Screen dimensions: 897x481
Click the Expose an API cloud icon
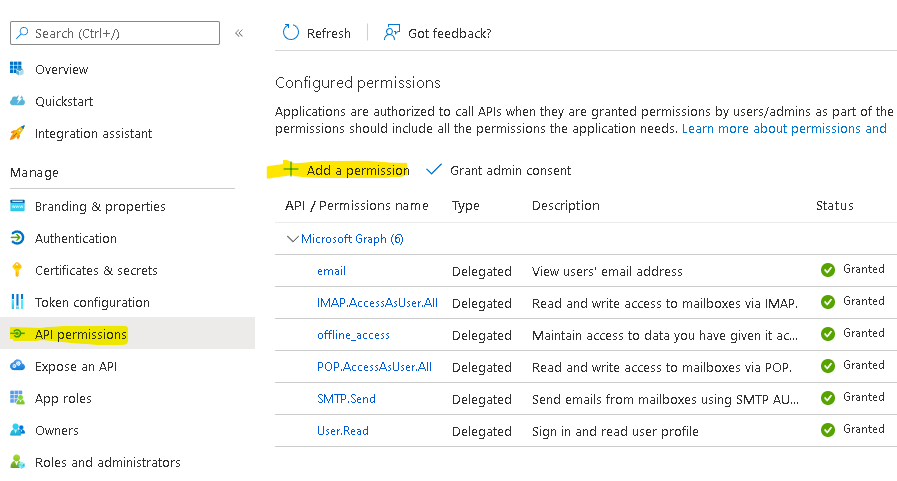tap(17, 365)
